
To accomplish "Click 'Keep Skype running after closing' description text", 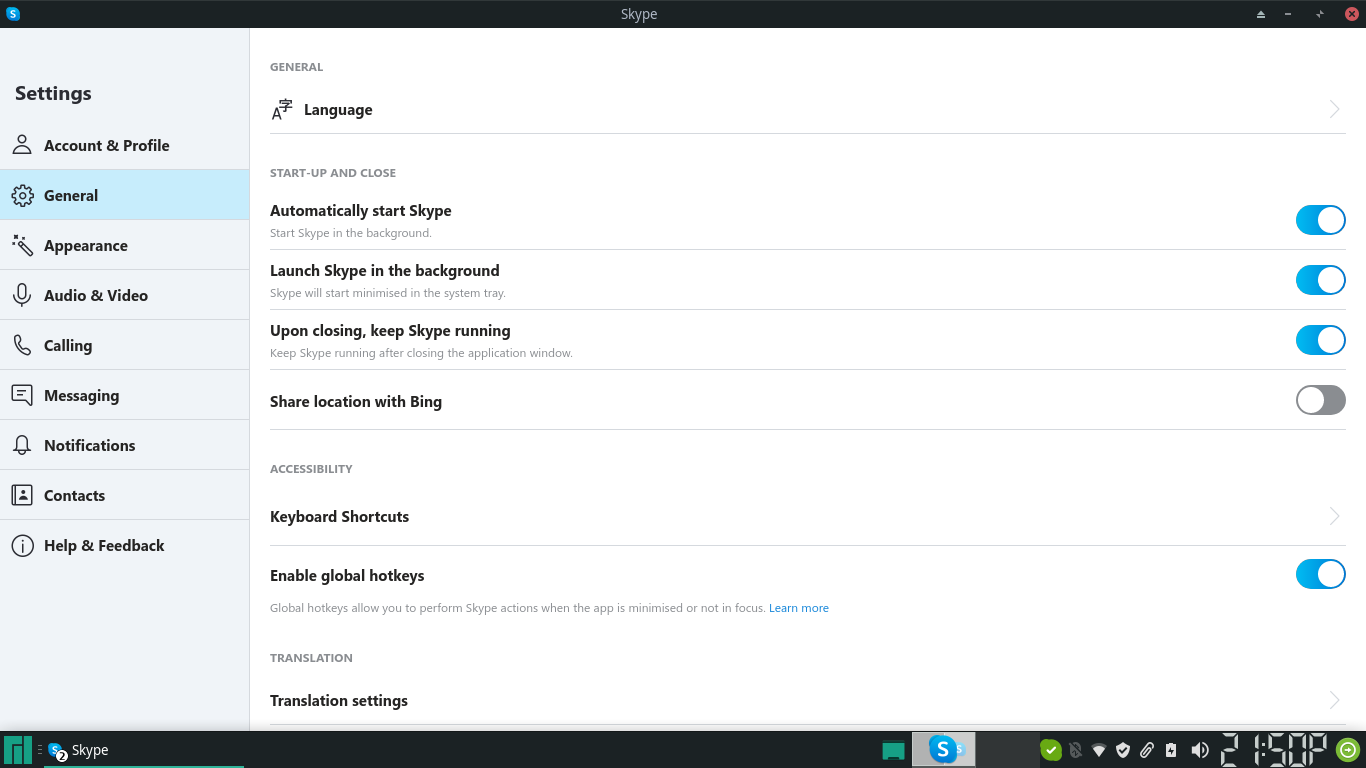I will pyautogui.click(x=421, y=353).
